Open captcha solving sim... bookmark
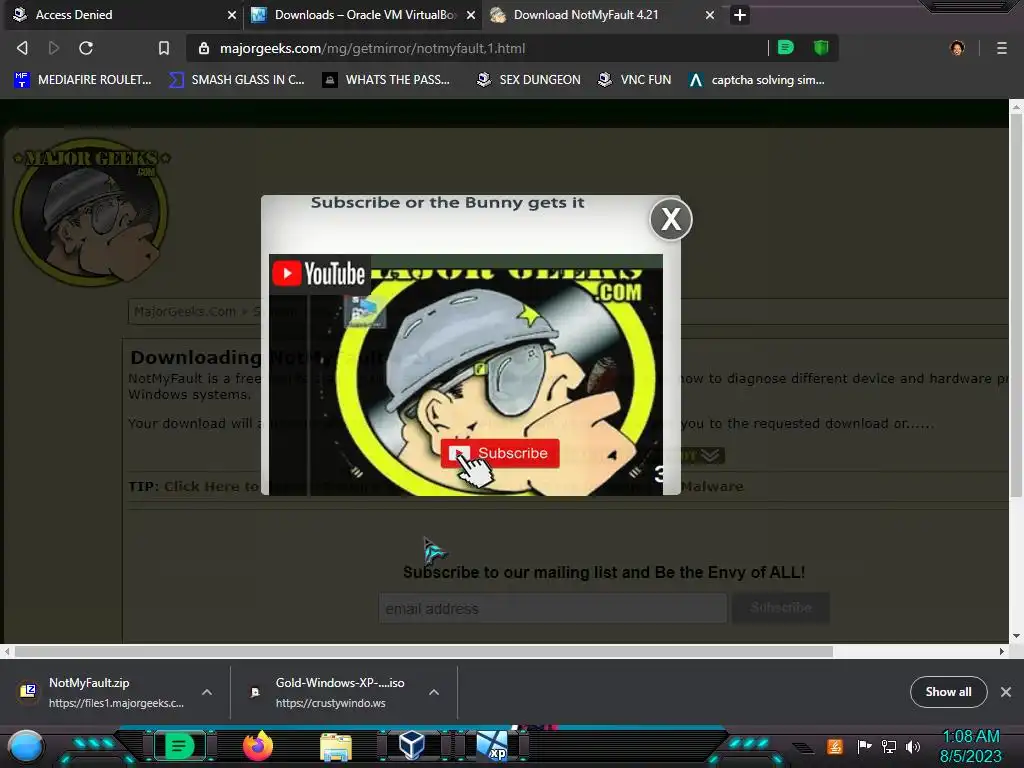 (757, 80)
